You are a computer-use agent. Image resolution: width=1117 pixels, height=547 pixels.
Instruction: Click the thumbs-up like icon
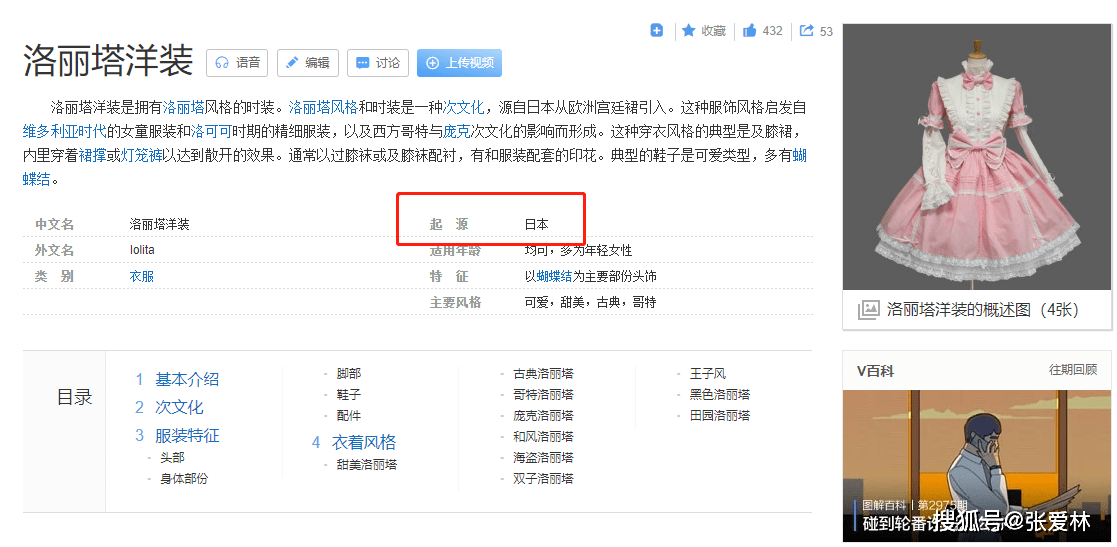750,31
